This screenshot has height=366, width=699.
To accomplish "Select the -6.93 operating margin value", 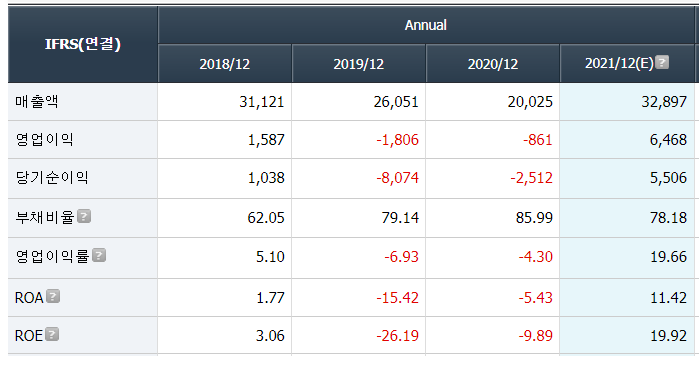I will (x=402, y=257).
